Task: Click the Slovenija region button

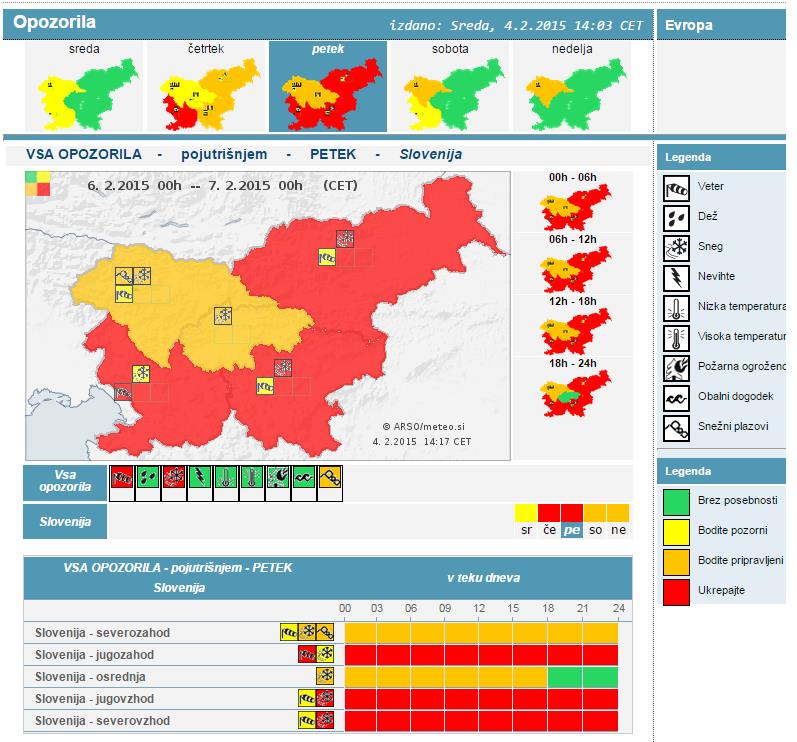Action: tap(64, 521)
